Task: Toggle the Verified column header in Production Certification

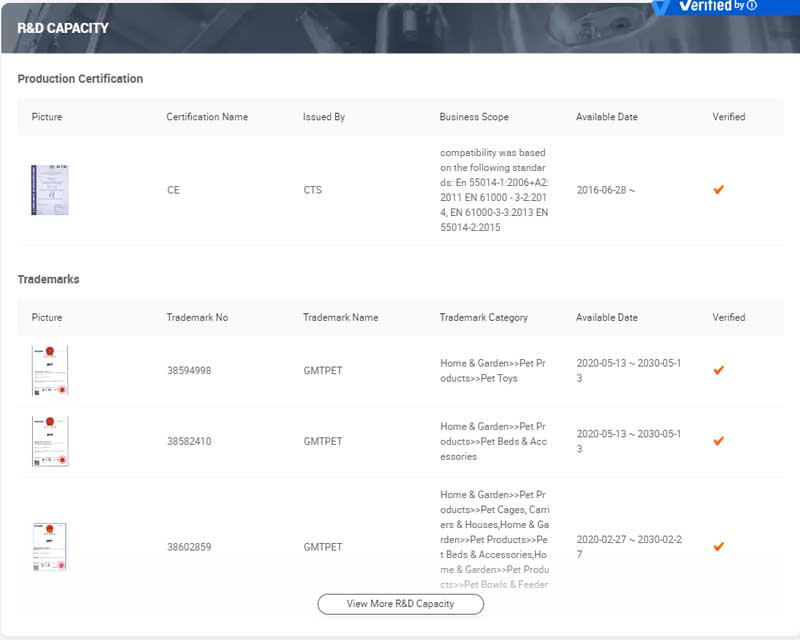Action: tap(729, 116)
